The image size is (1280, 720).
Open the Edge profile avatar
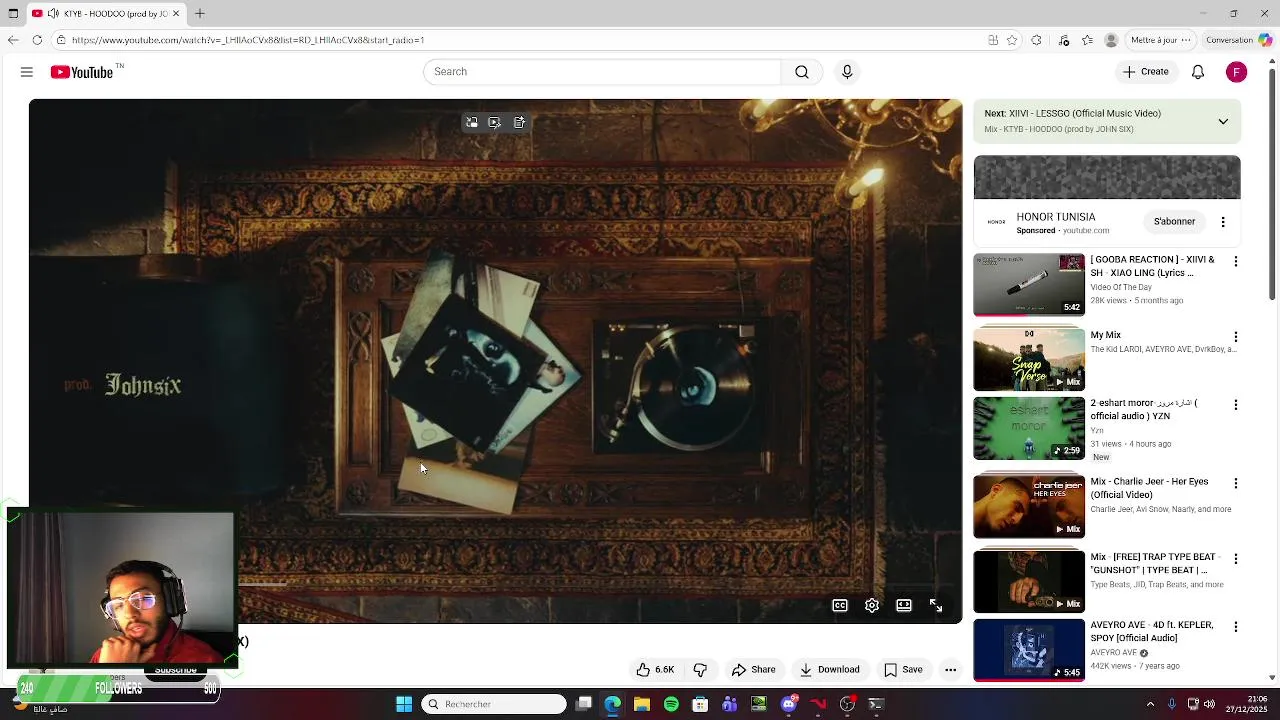pos(1111,40)
